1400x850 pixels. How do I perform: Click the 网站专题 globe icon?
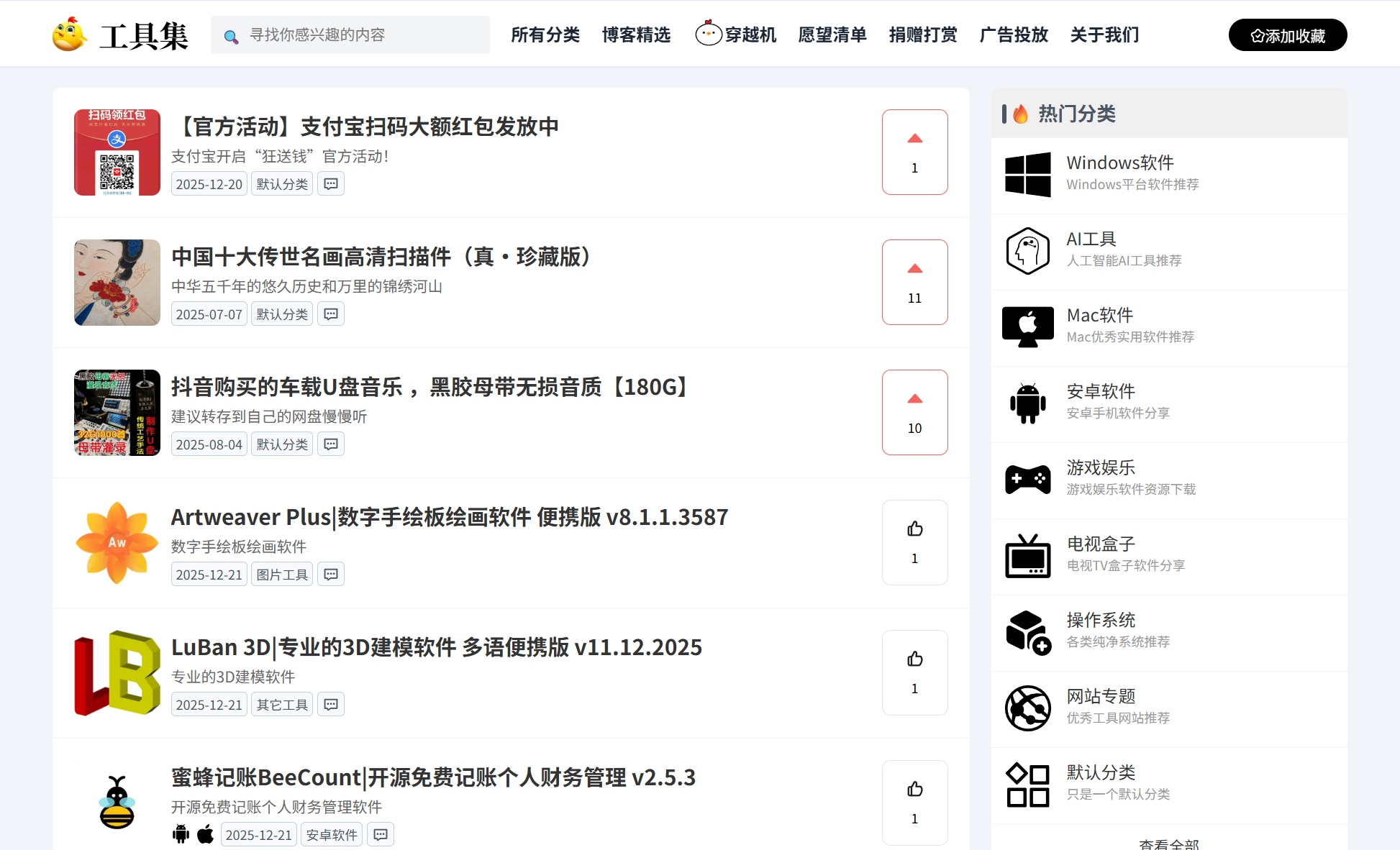(x=1027, y=708)
